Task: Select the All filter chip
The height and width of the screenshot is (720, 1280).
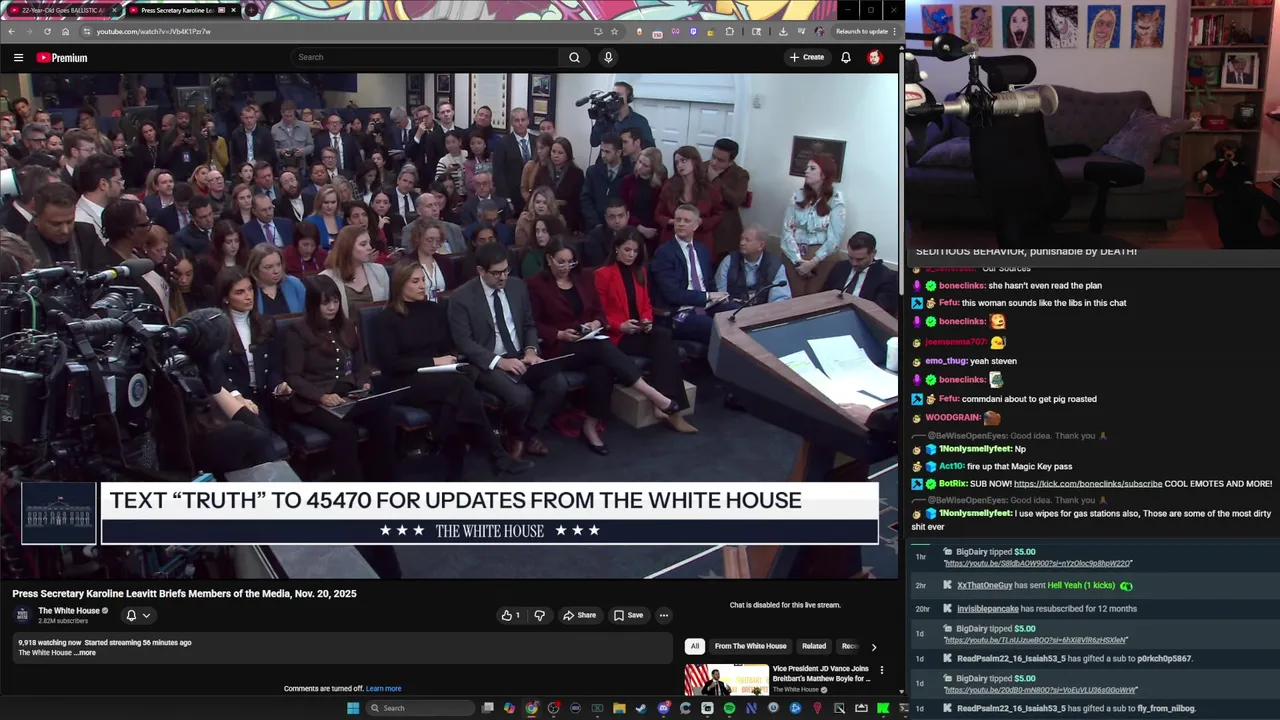Action: (695, 646)
